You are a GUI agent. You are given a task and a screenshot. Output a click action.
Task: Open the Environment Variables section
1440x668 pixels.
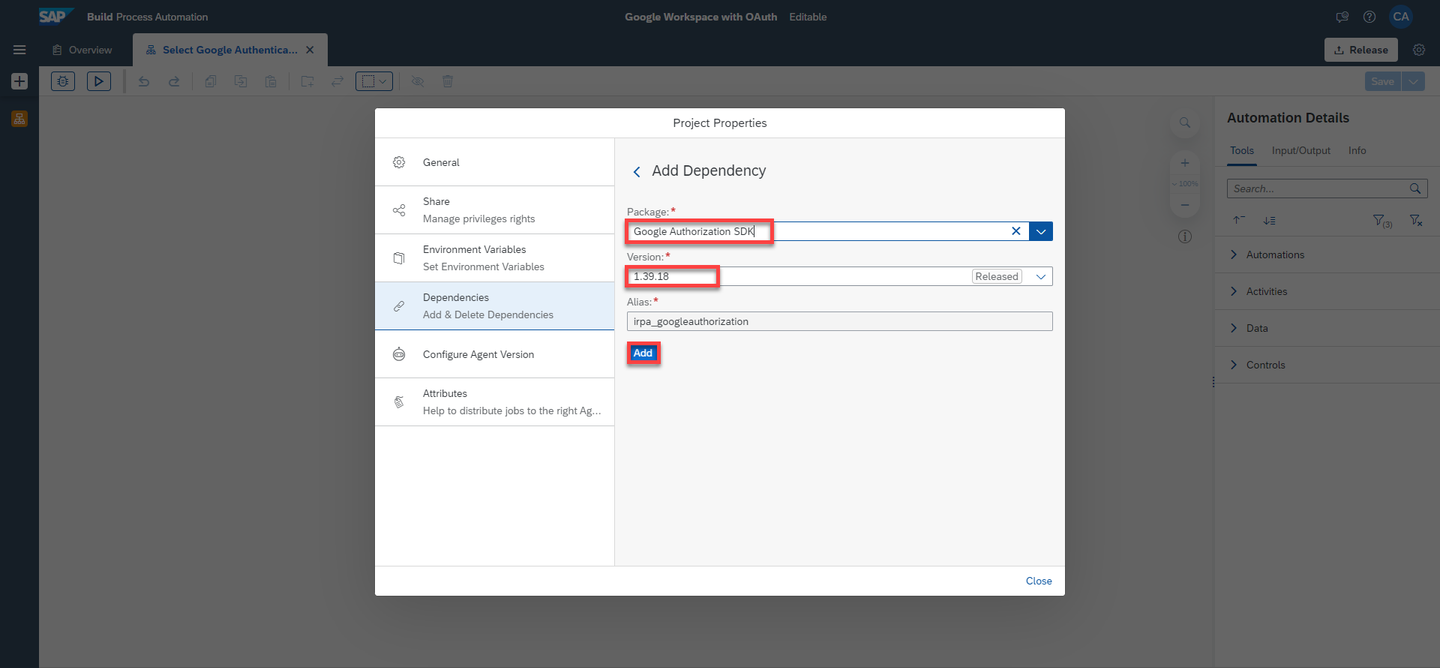click(x=495, y=258)
